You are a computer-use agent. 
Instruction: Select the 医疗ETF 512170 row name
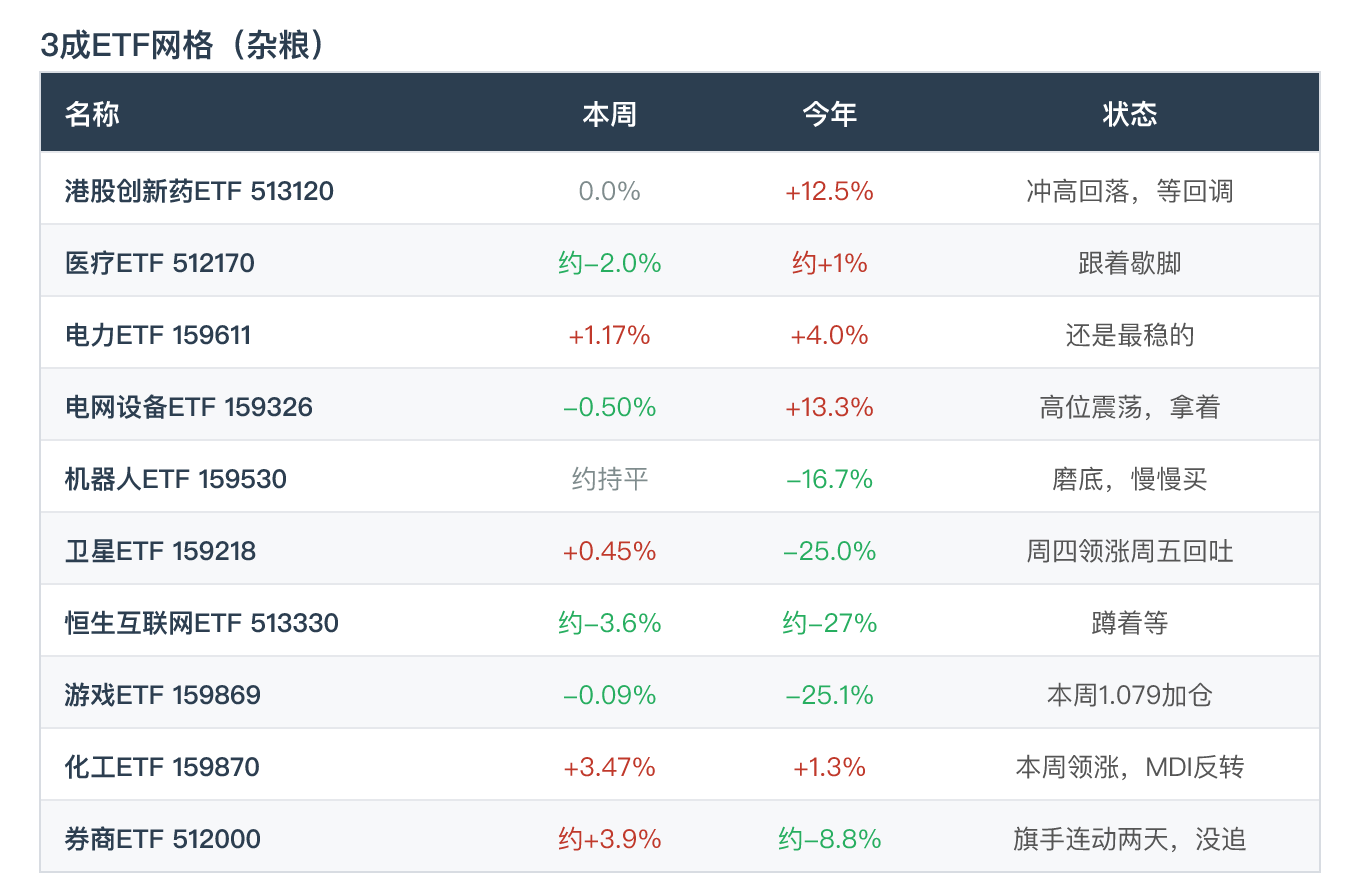[x=160, y=263]
